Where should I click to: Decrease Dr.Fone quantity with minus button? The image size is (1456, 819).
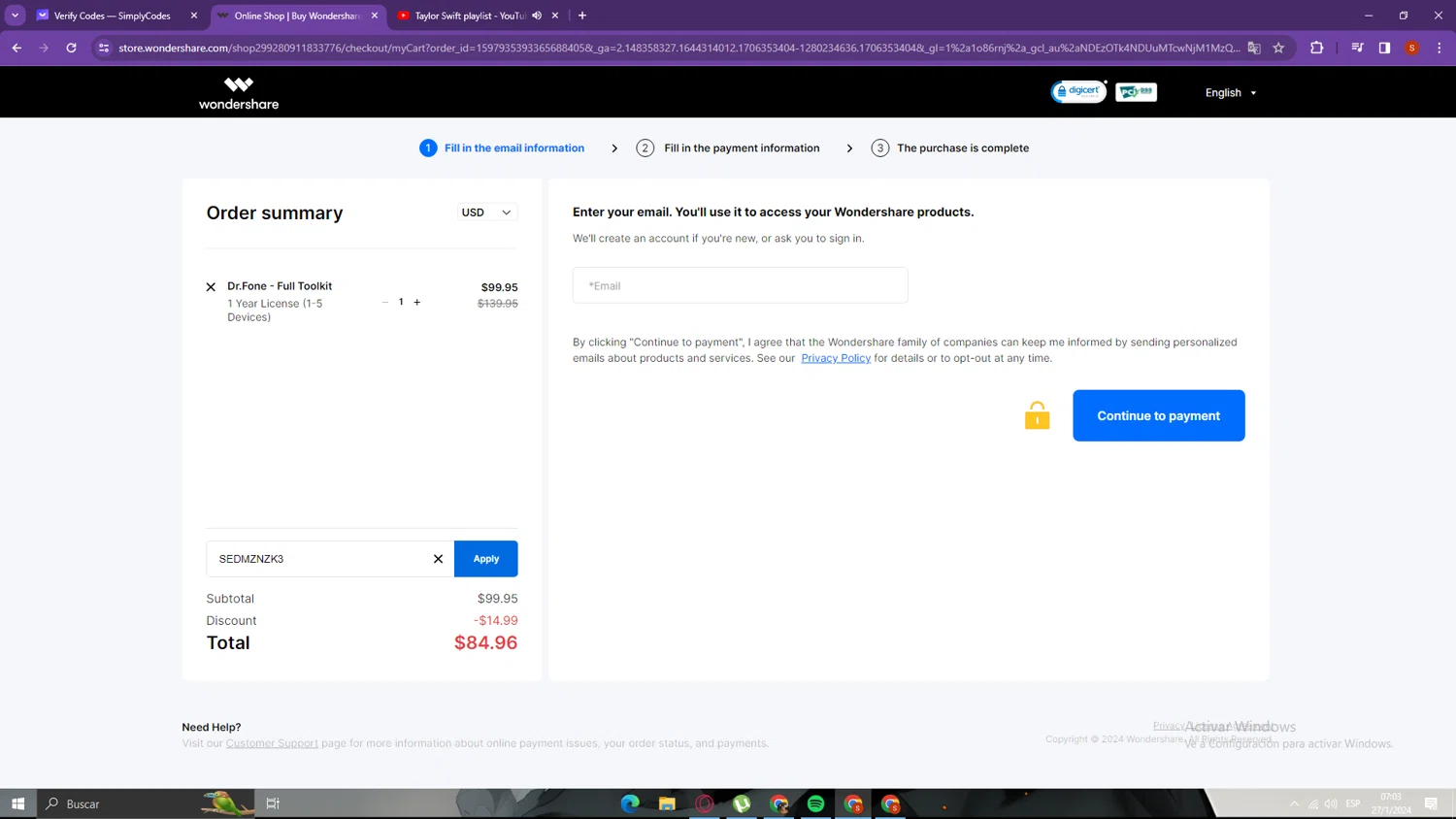pos(385,303)
